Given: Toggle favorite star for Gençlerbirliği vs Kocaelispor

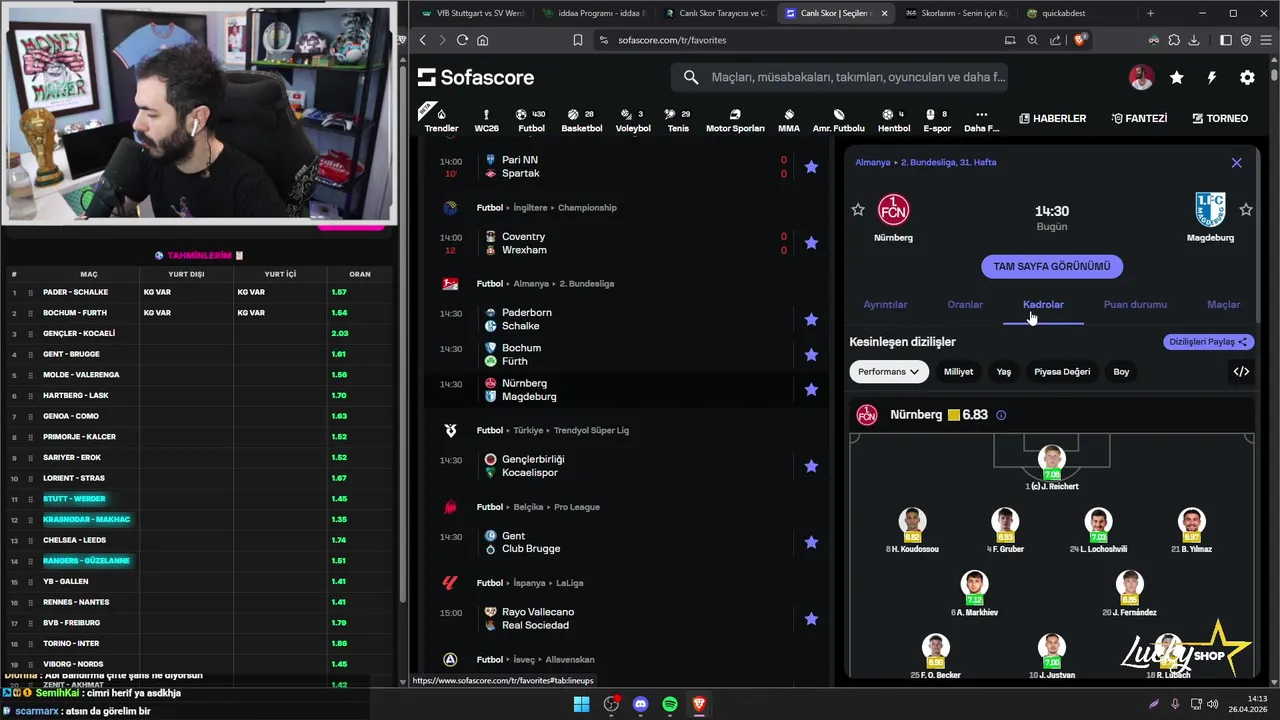Looking at the screenshot, I should tap(811, 466).
